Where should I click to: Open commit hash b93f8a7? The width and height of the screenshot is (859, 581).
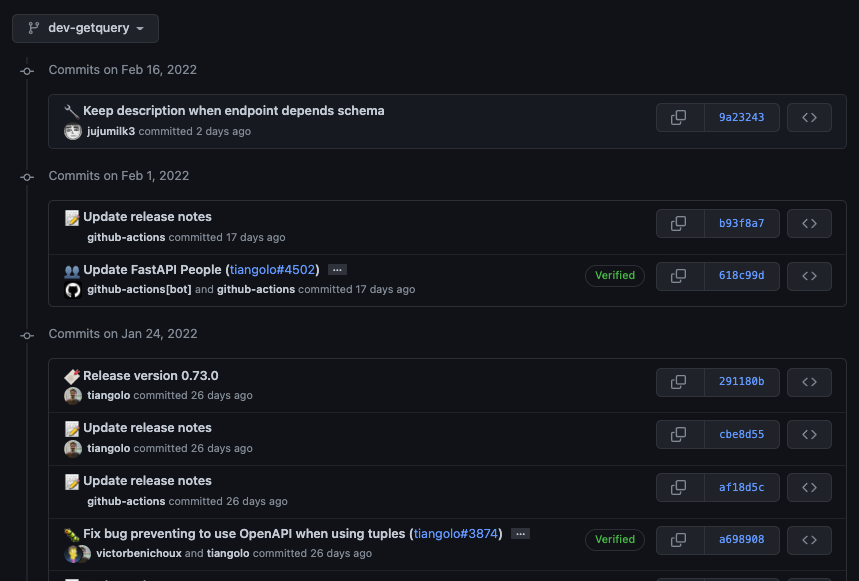coord(741,223)
